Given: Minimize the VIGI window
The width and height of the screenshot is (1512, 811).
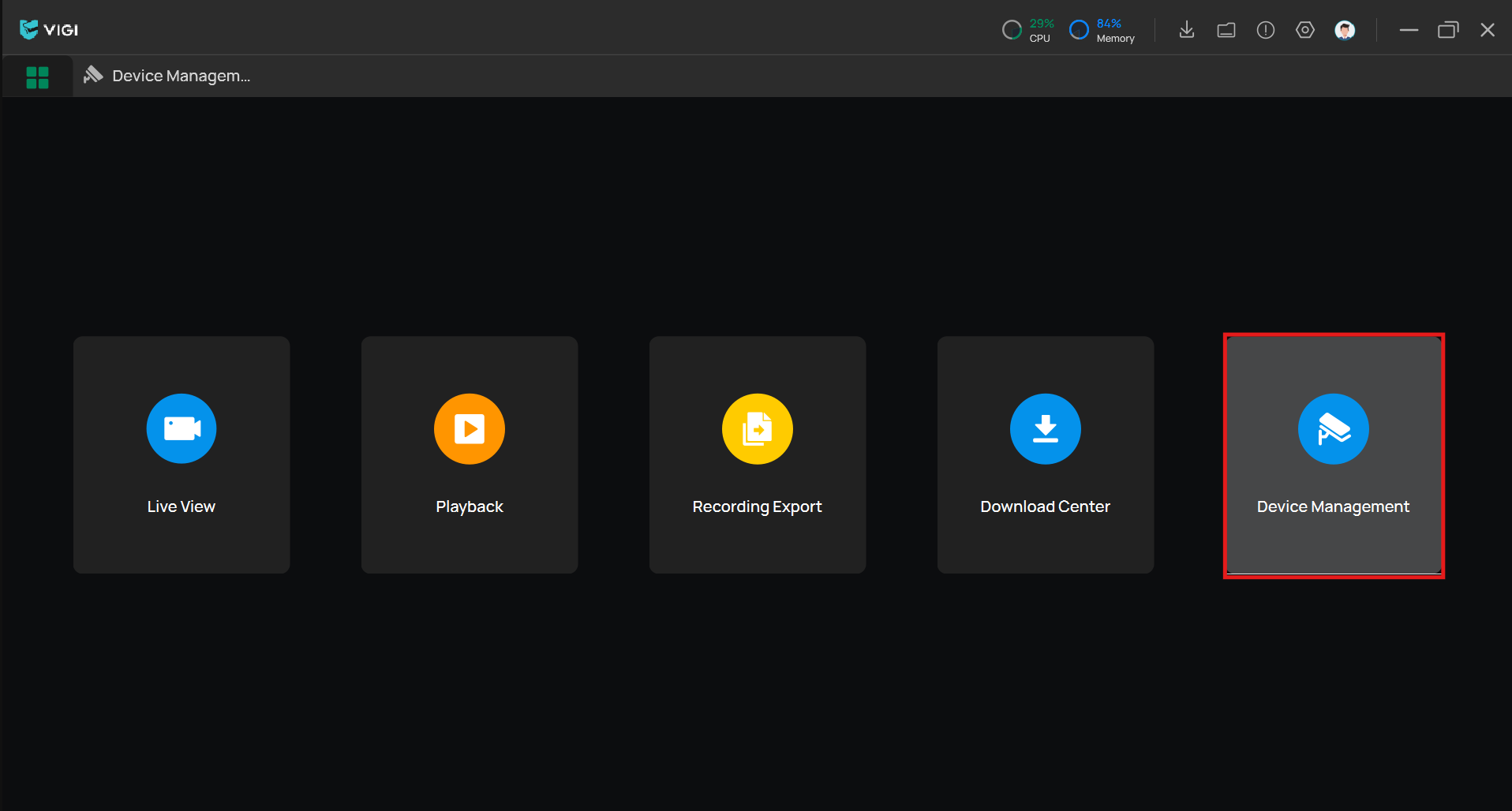Looking at the screenshot, I should 1409,30.
